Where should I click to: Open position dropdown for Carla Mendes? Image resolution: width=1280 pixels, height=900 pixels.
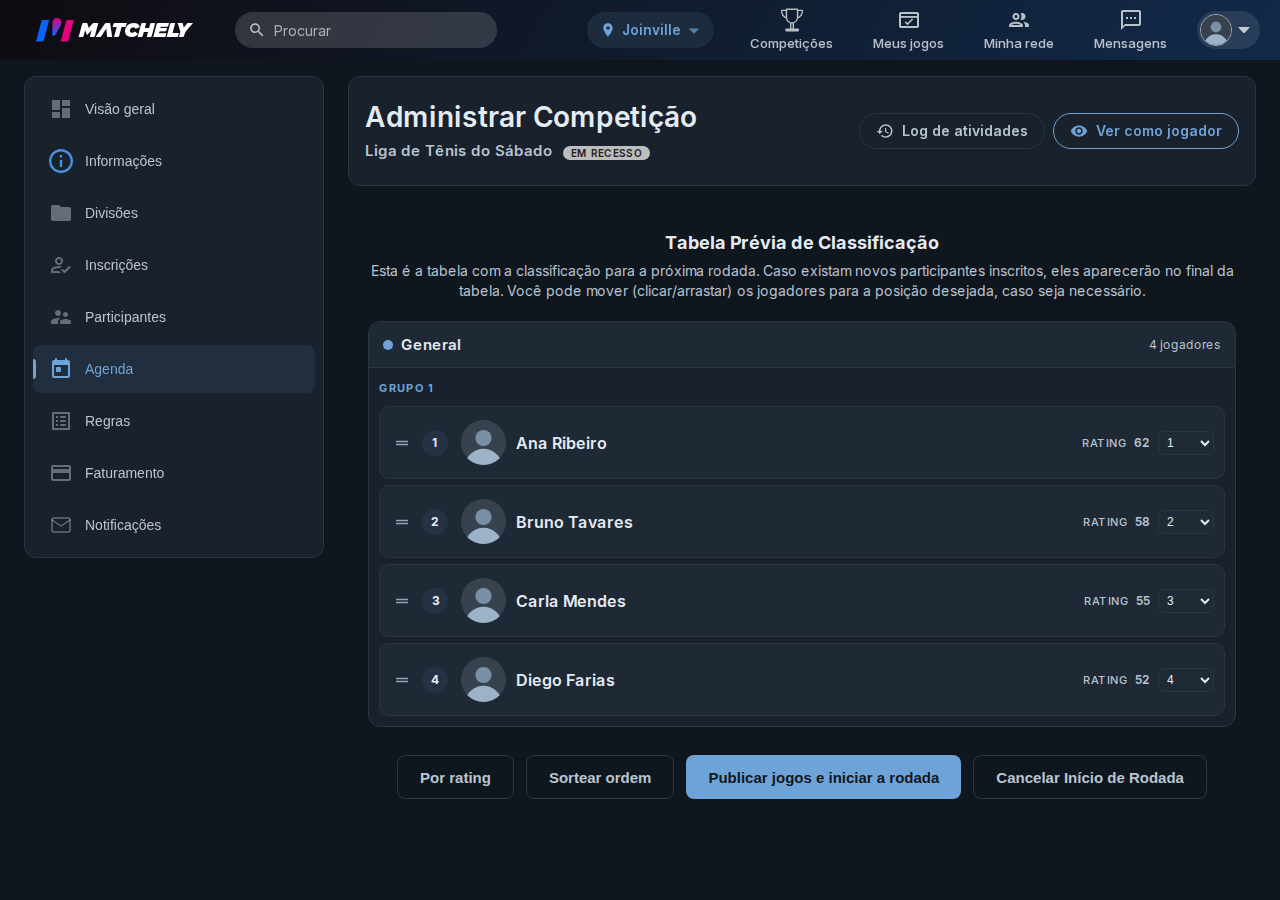pos(1186,601)
